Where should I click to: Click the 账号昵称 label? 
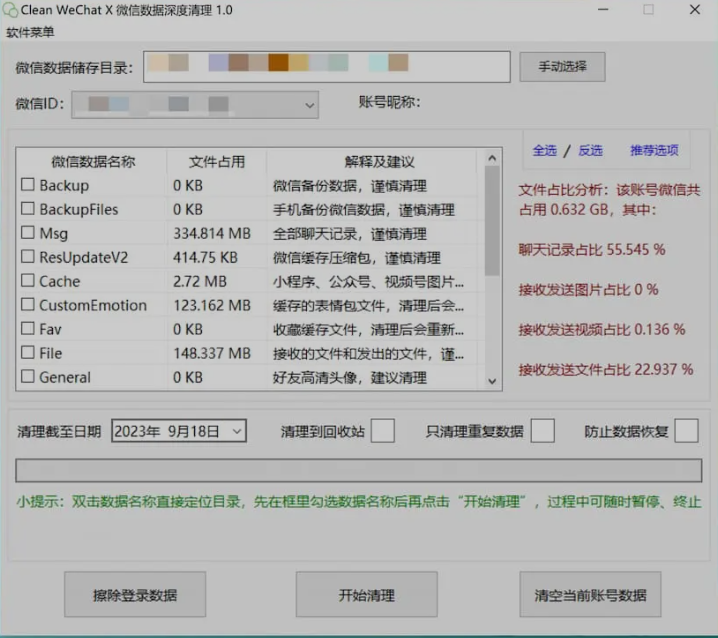389,102
